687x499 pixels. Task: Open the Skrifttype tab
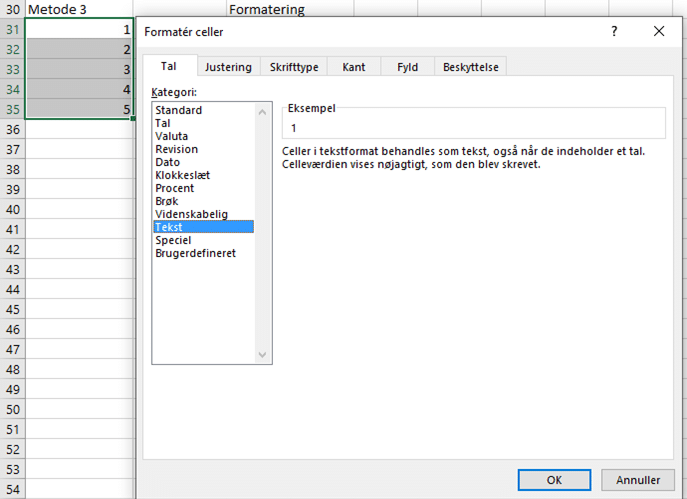pyautogui.click(x=294, y=67)
